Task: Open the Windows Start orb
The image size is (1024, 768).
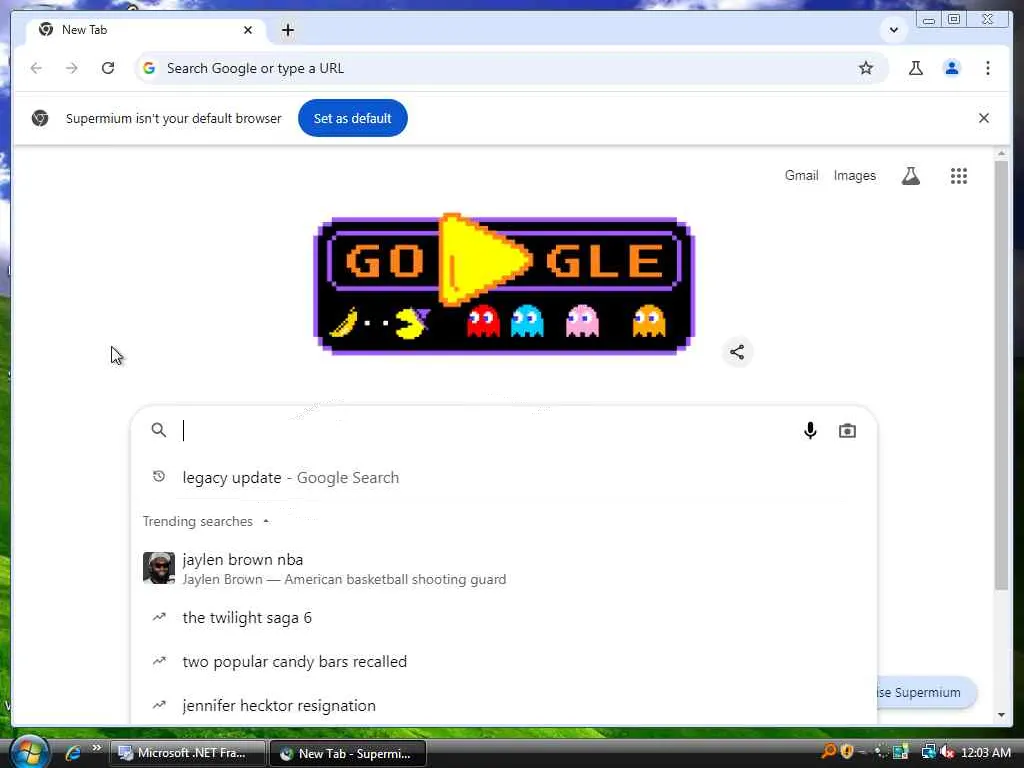Action: coord(29,752)
